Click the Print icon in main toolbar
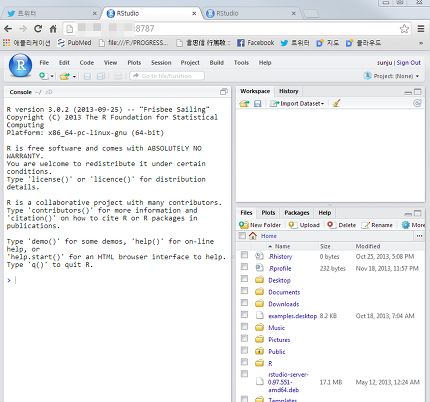 118,76
